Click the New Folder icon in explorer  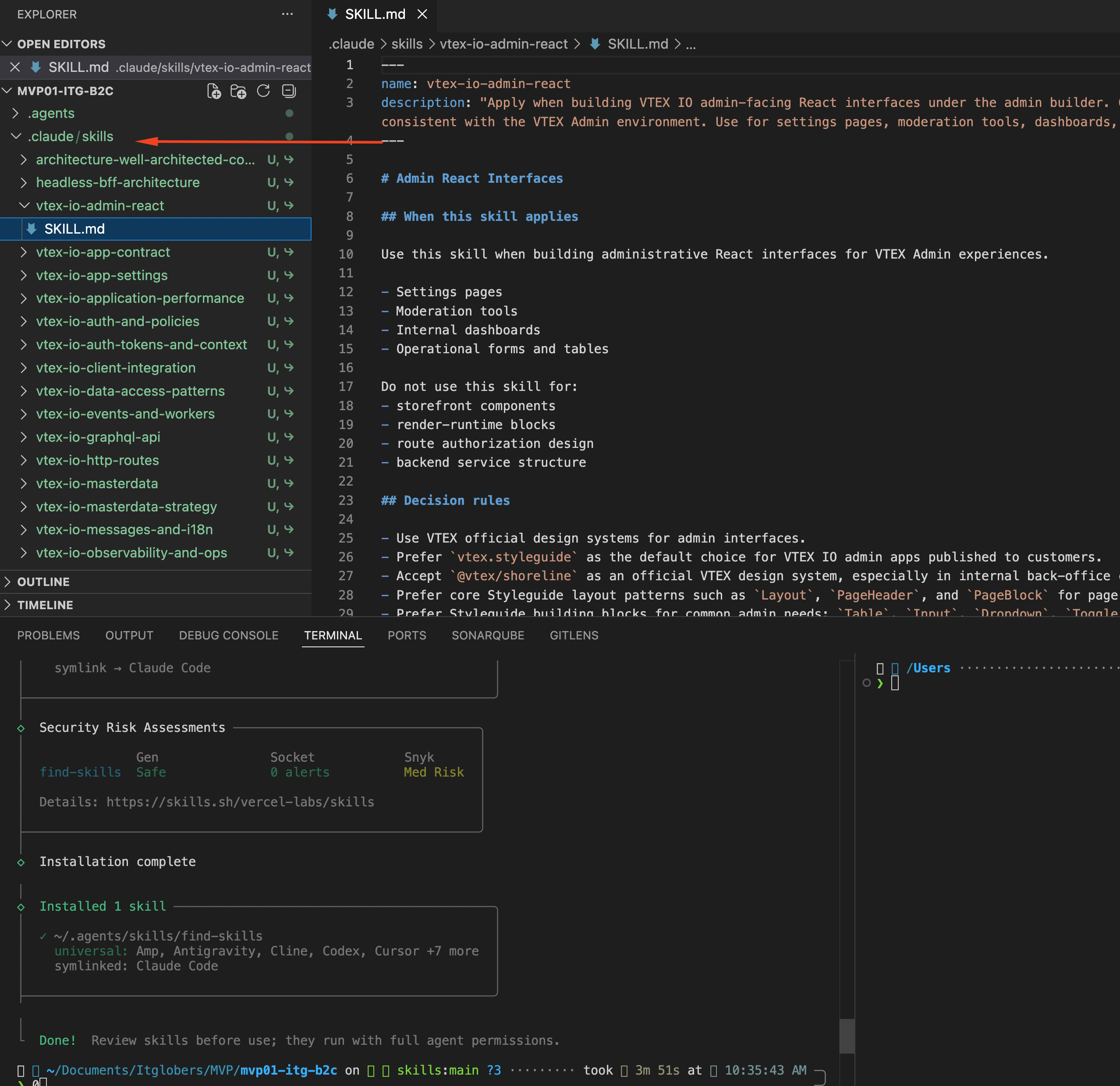[238, 91]
